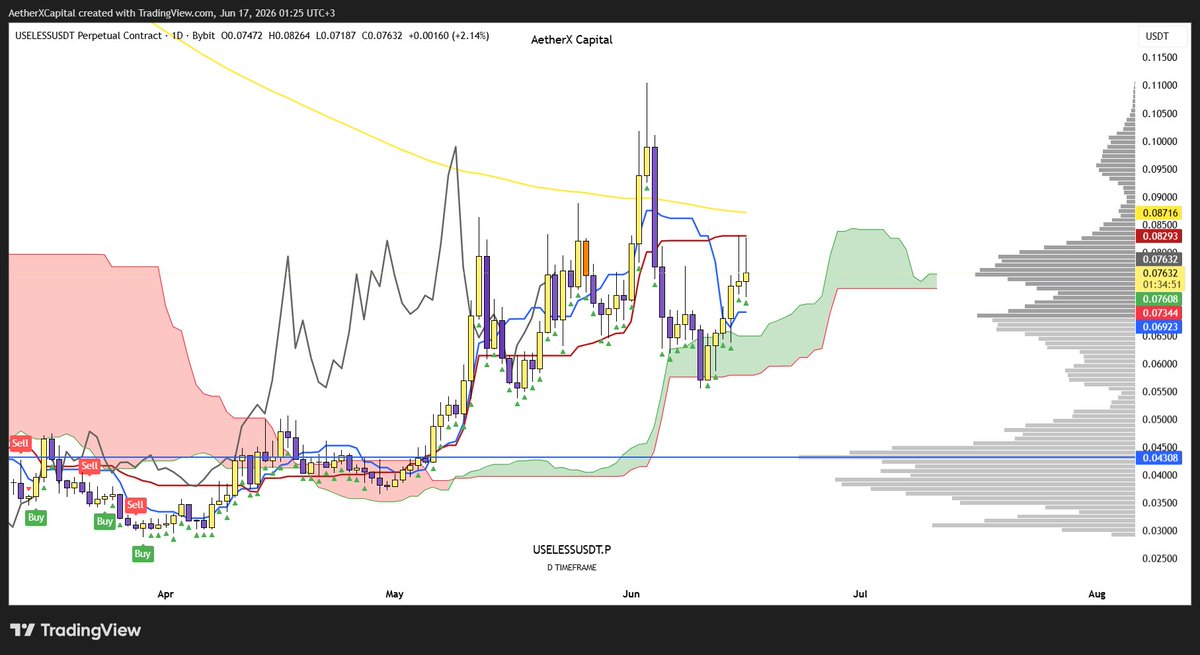
Task: Click the Jun label on the time axis
Action: tap(631, 594)
